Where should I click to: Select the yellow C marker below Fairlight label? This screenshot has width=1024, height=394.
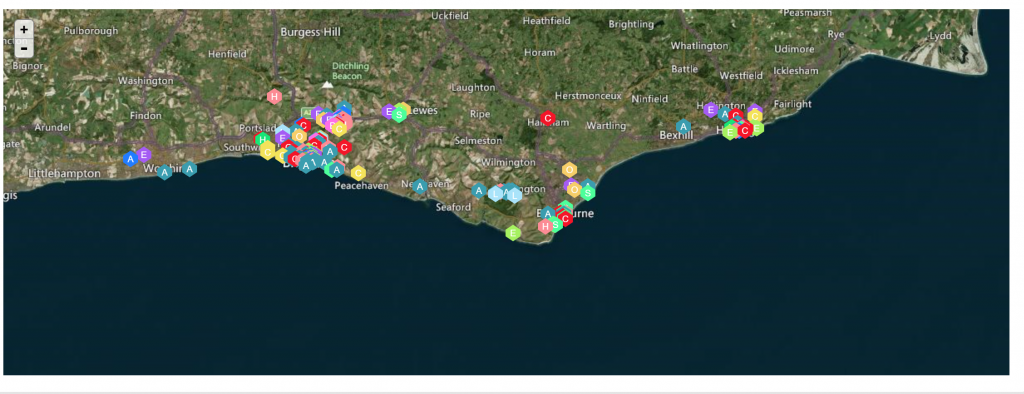pos(755,116)
